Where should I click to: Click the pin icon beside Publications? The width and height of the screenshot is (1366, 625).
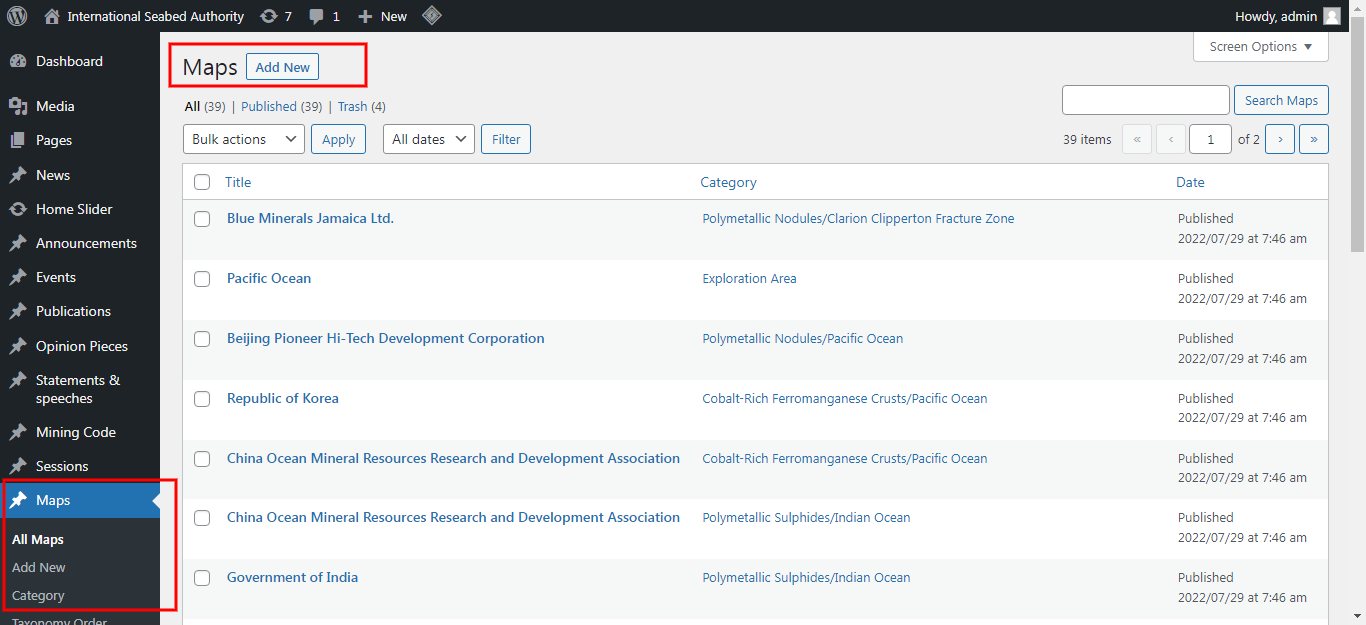point(17,311)
